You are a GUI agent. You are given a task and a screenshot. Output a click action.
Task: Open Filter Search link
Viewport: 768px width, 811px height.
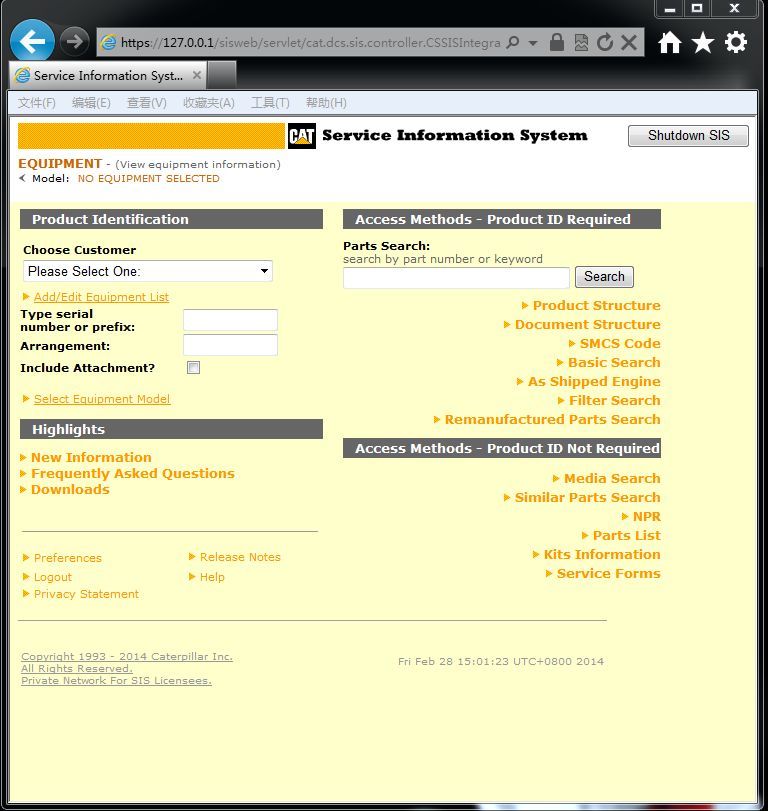(x=614, y=400)
